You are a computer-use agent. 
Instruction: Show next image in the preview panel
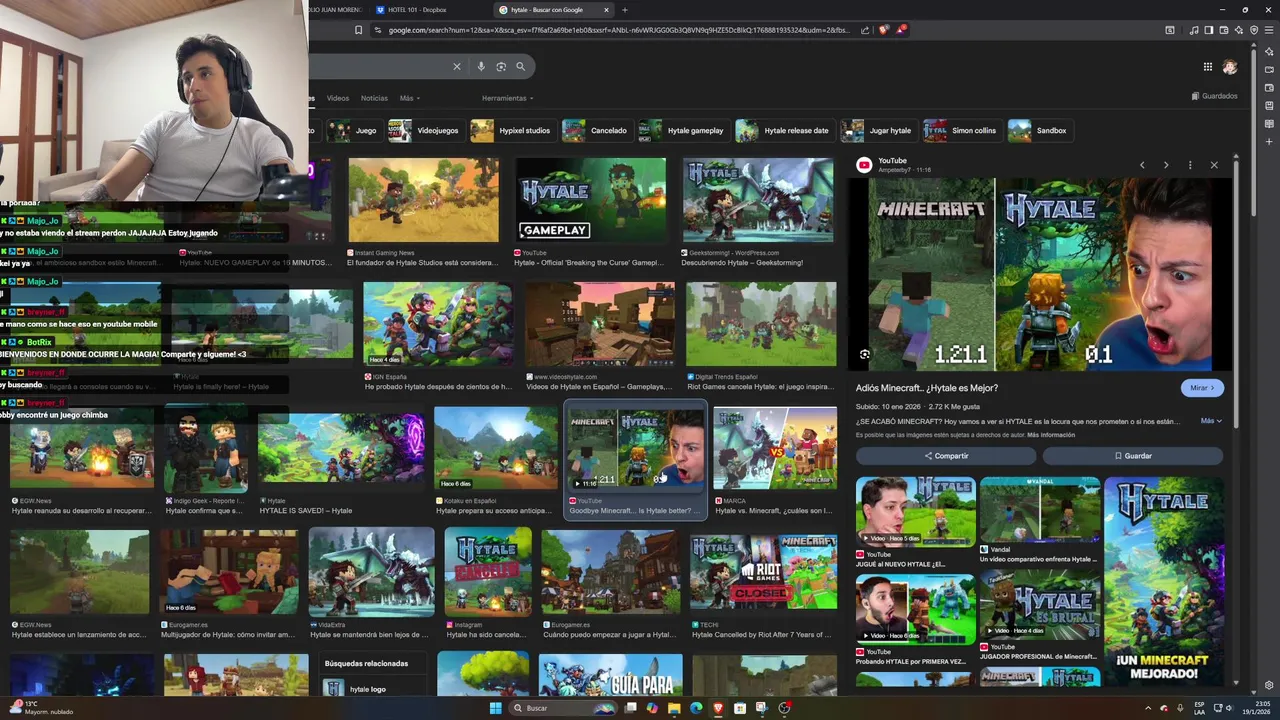[1166, 165]
